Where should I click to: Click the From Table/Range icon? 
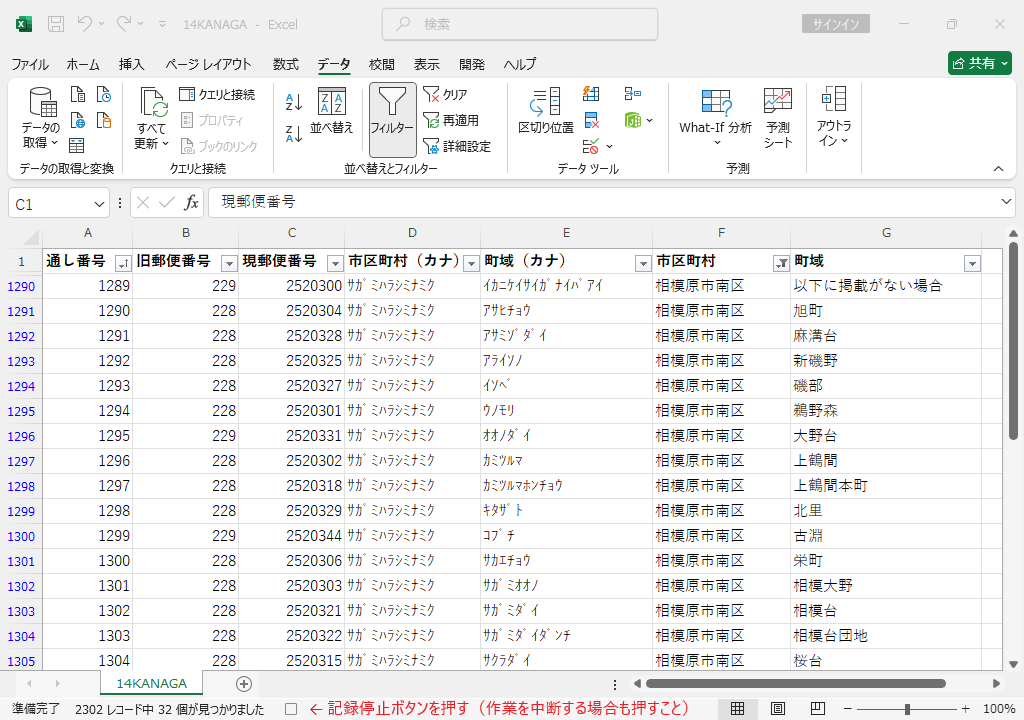pos(76,145)
